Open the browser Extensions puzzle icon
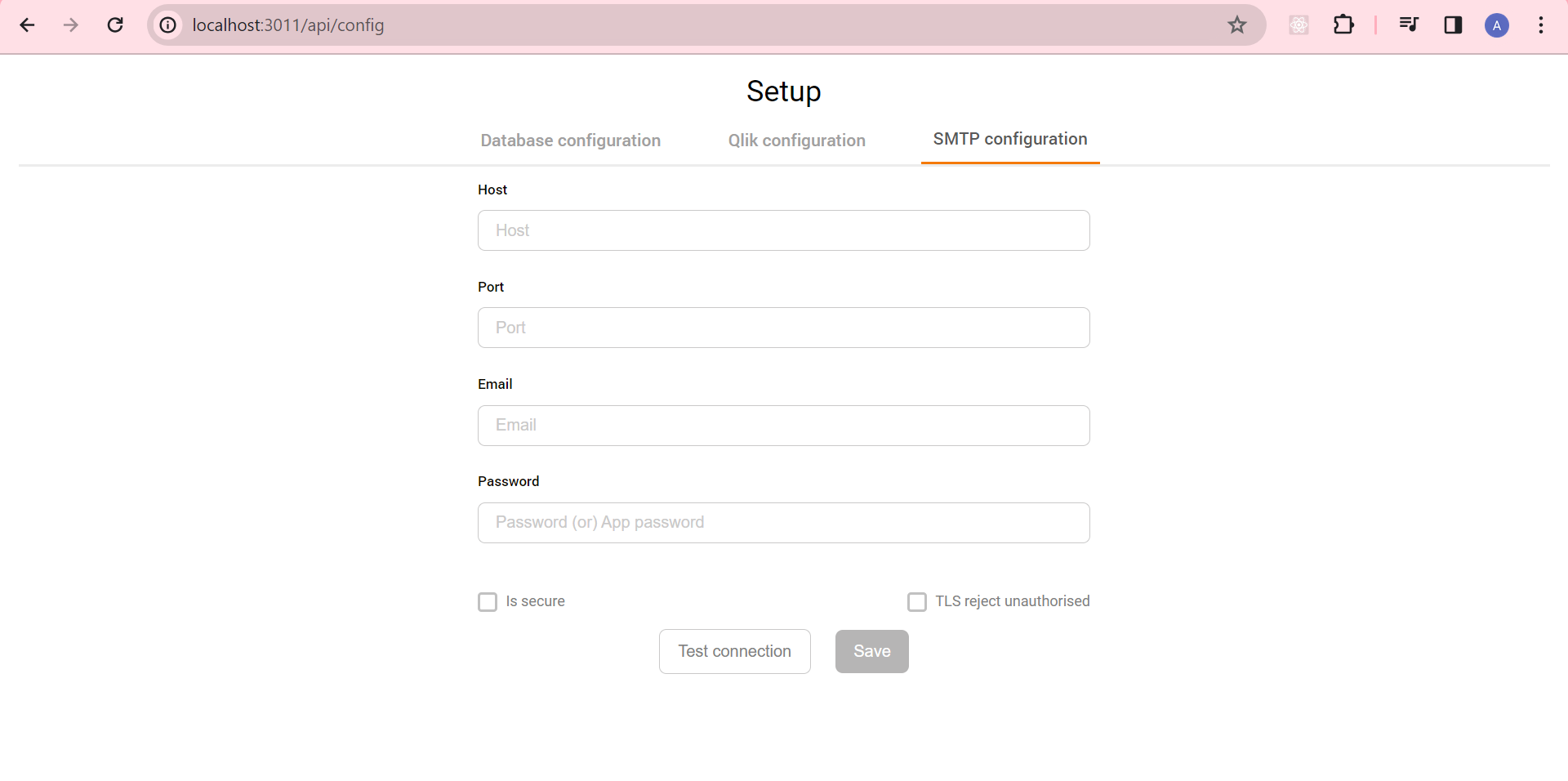Image resolution: width=1568 pixels, height=781 pixels. coord(1344,25)
